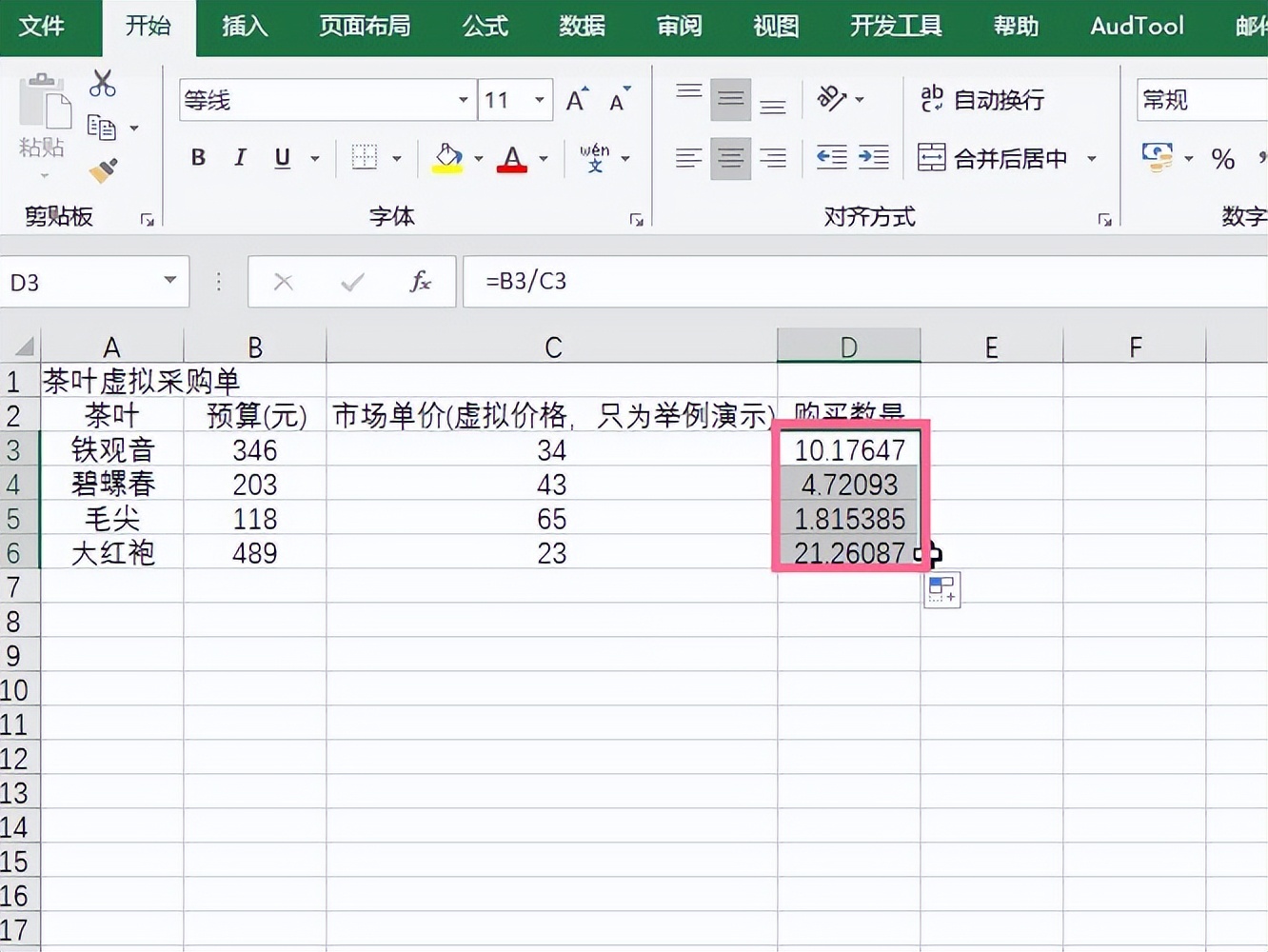
Task: Click the auto fill options button
Action: (941, 589)
